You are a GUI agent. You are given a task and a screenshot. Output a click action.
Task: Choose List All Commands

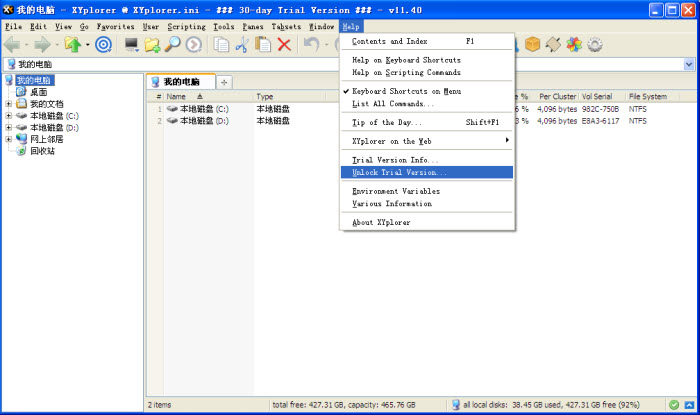427,104
